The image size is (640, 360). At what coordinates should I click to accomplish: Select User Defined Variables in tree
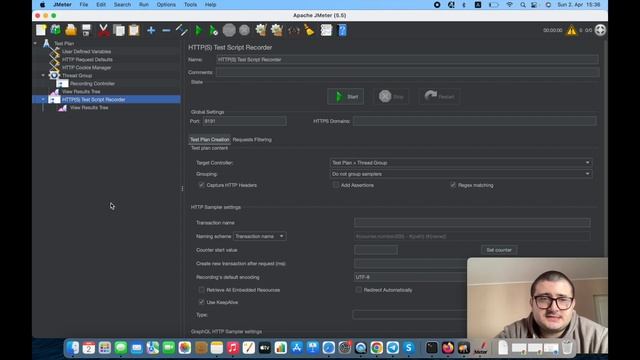click(86, 51)
